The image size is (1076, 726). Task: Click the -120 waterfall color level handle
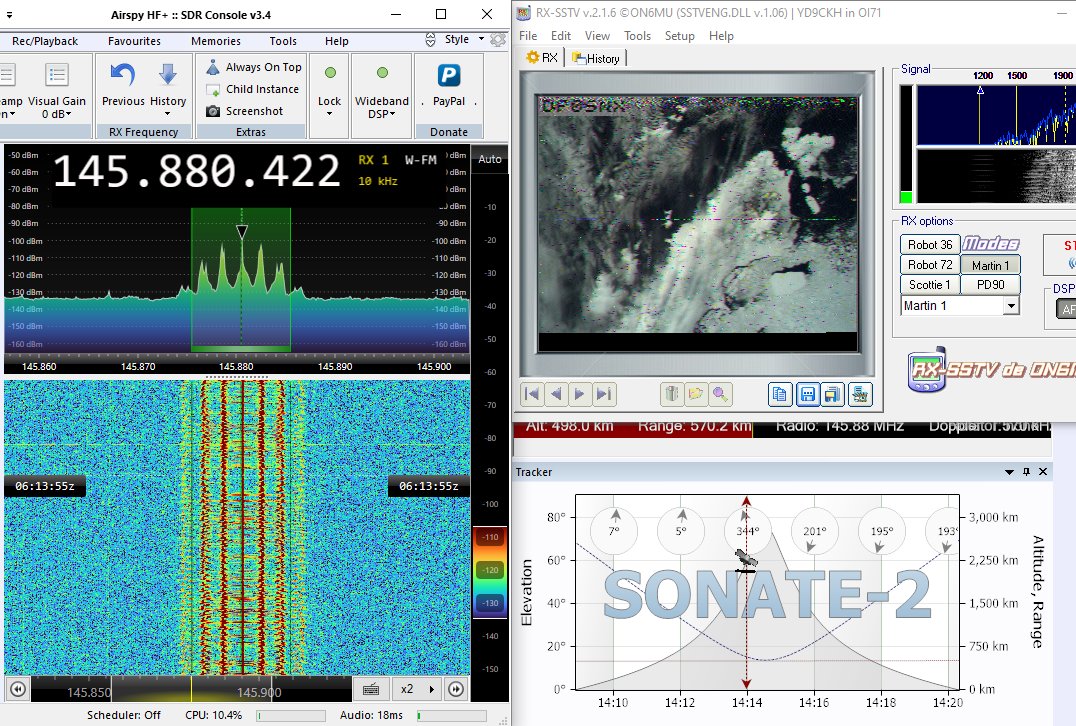pyautogui.click(x=490, y=570)
